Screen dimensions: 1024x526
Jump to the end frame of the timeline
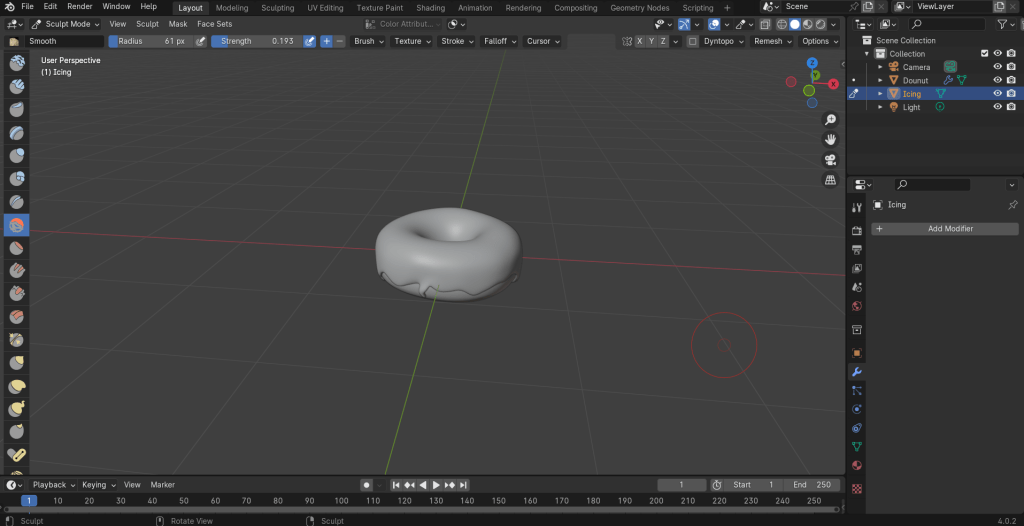(x=463, y=485)
